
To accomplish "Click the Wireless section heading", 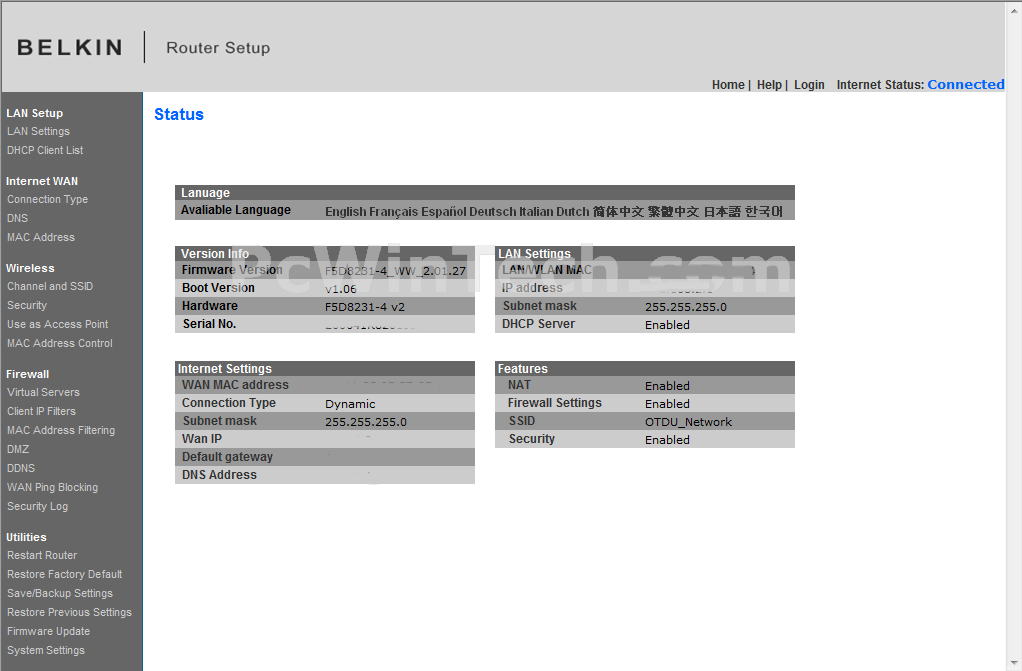I will coord(30,268).
